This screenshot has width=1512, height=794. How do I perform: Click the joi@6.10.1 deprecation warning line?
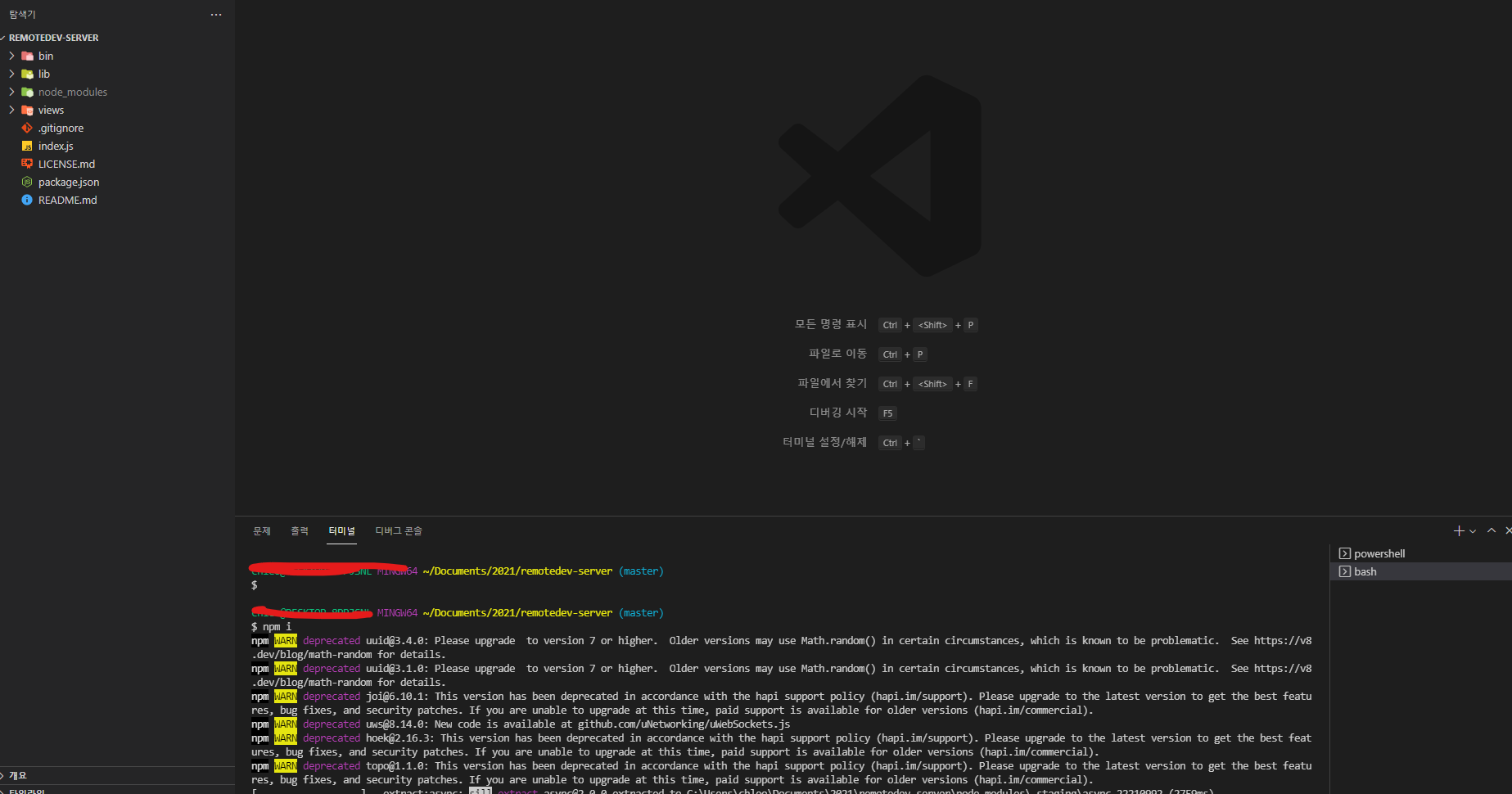(x=782, y=703)
